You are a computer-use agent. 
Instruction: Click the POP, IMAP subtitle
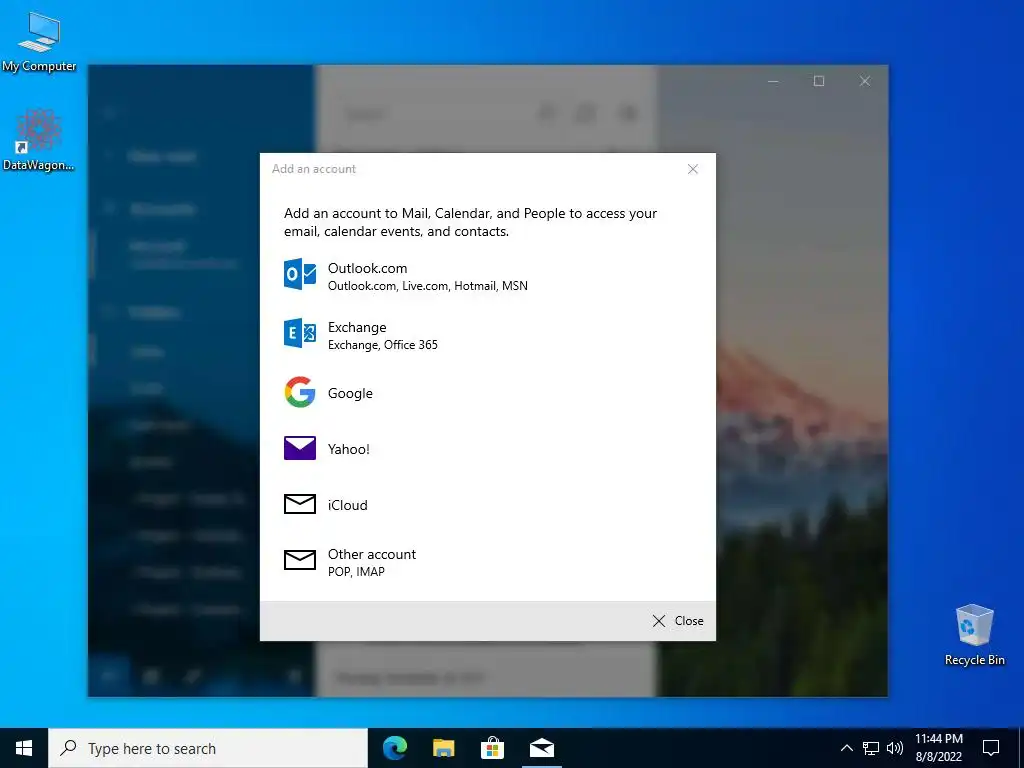tap(356, 572)
